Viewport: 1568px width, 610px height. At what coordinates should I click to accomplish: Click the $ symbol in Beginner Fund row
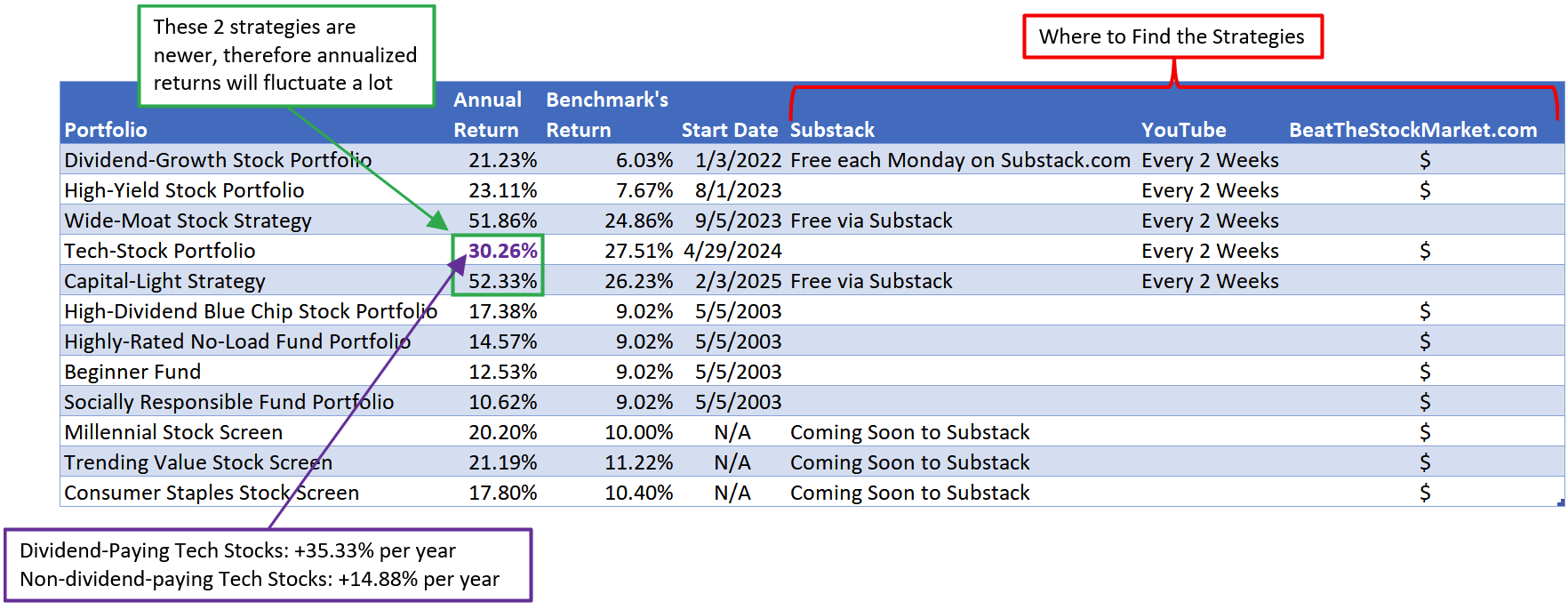[1425, 372]
